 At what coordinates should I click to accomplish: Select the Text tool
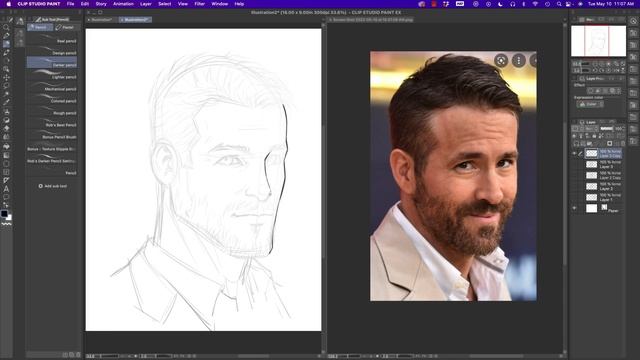coord(6,189)
